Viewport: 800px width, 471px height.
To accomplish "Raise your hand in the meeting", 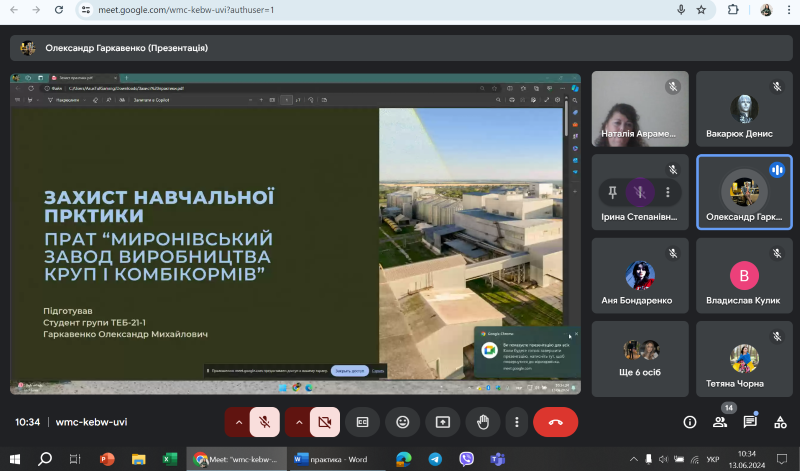I will pyautogui.click(x=483, y=422).
